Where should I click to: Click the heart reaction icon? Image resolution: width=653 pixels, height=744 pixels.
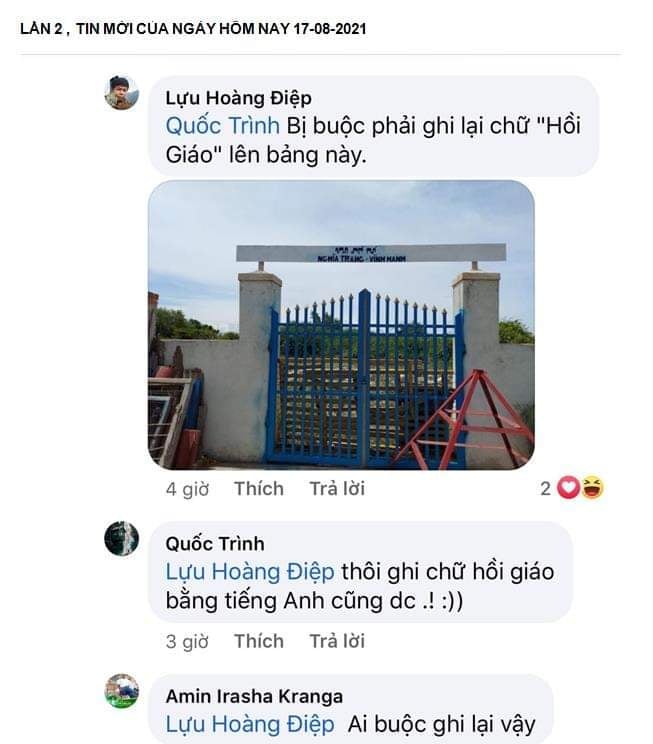568,487
